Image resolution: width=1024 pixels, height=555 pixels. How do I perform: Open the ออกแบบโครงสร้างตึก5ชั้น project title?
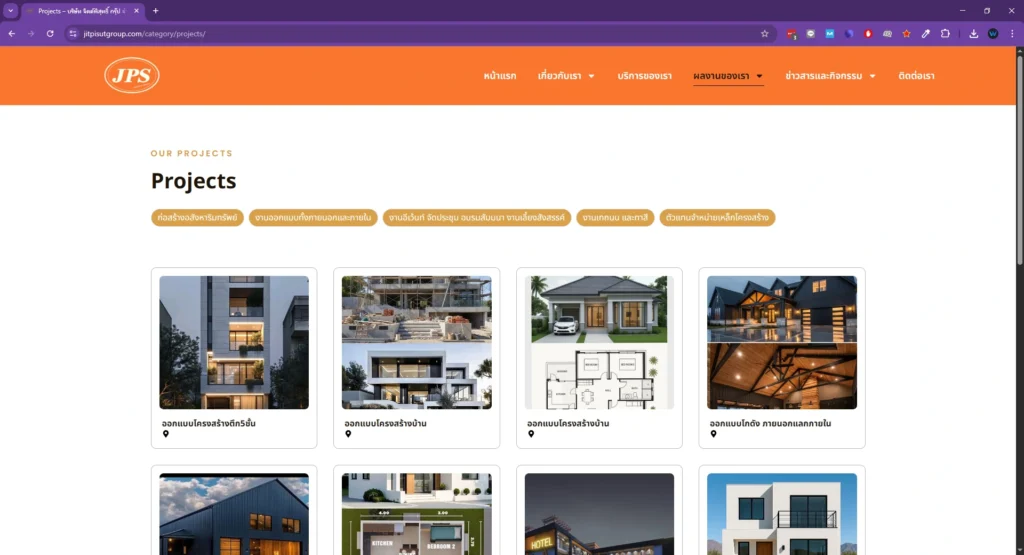(208, 423)
